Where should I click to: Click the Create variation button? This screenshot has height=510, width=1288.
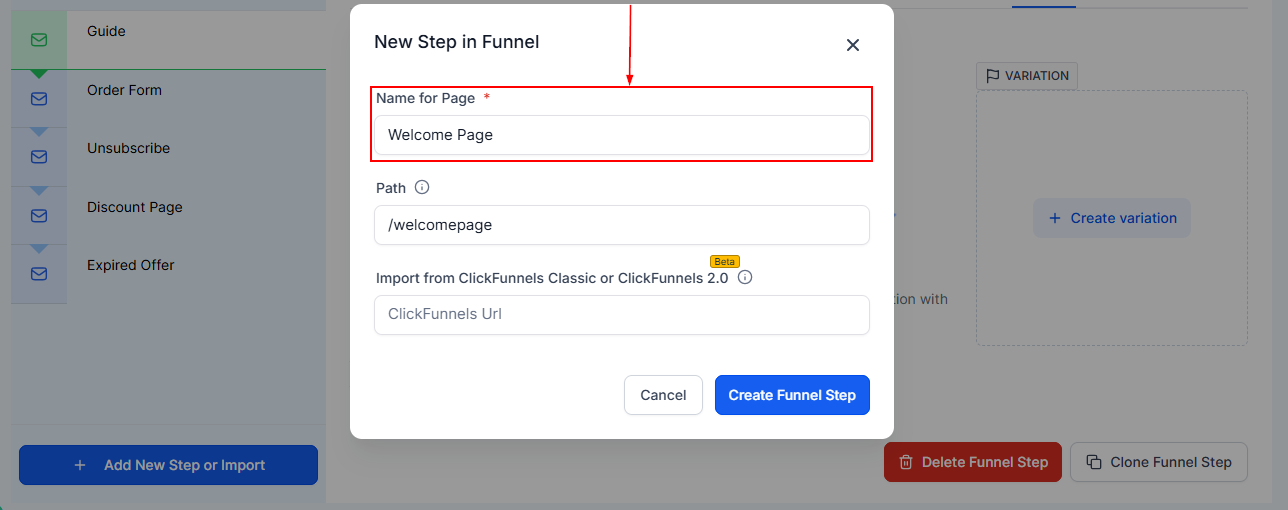point(1112,218)
